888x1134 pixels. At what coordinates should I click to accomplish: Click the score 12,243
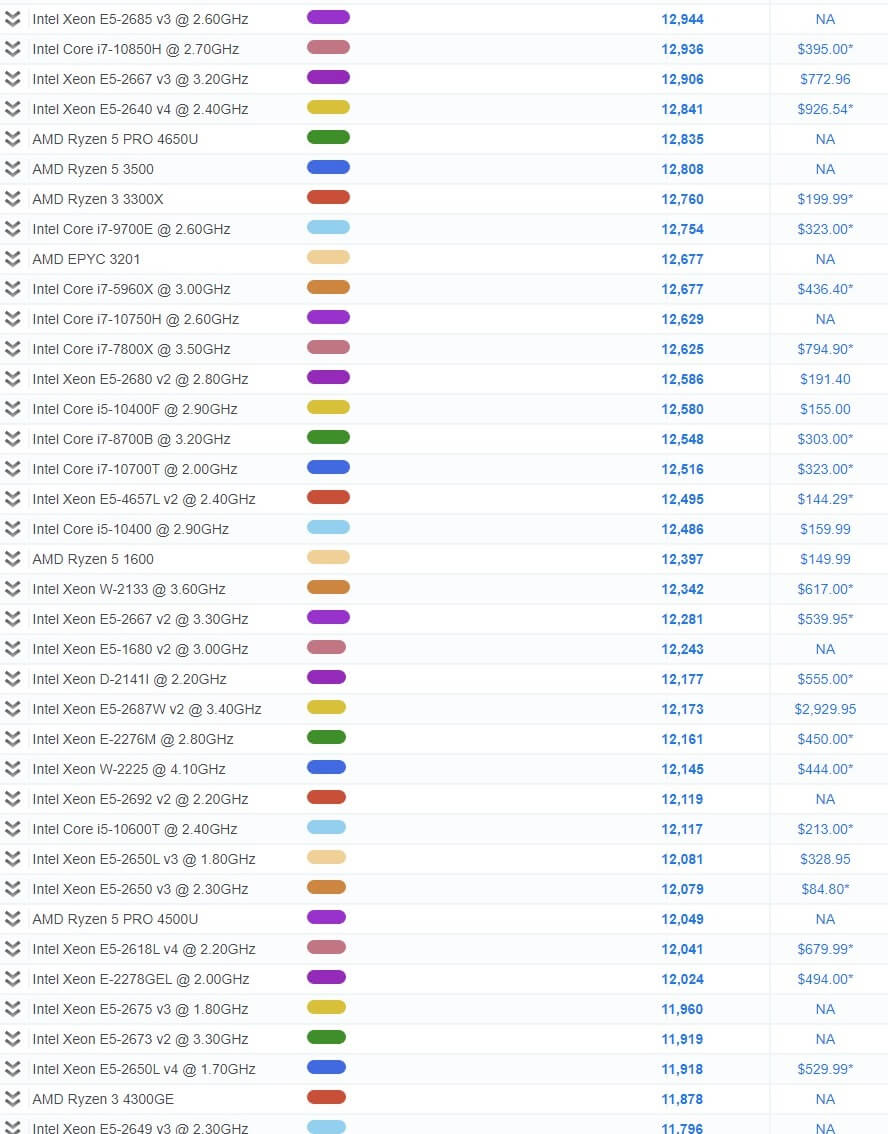(x=682, y=649)
